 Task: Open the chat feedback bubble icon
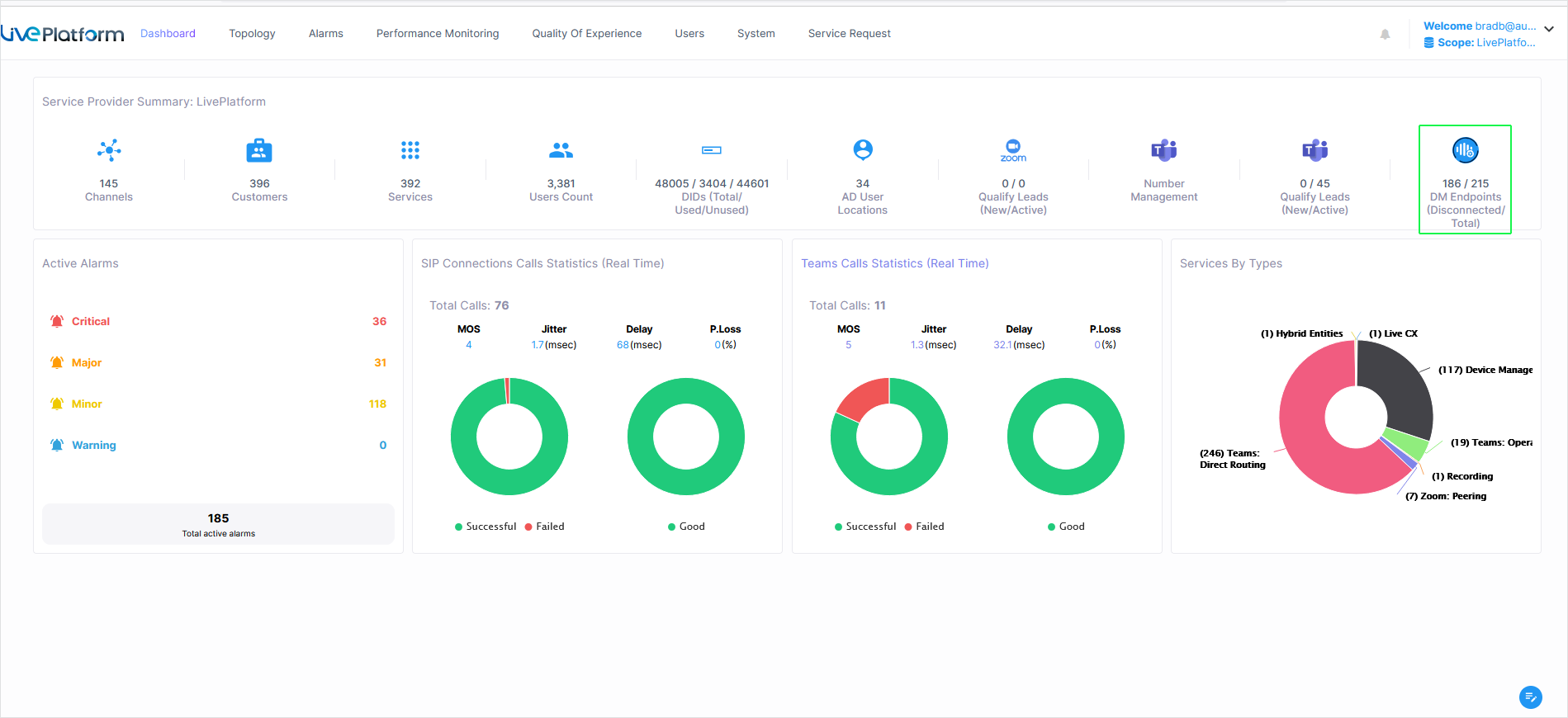[1530, 697]
